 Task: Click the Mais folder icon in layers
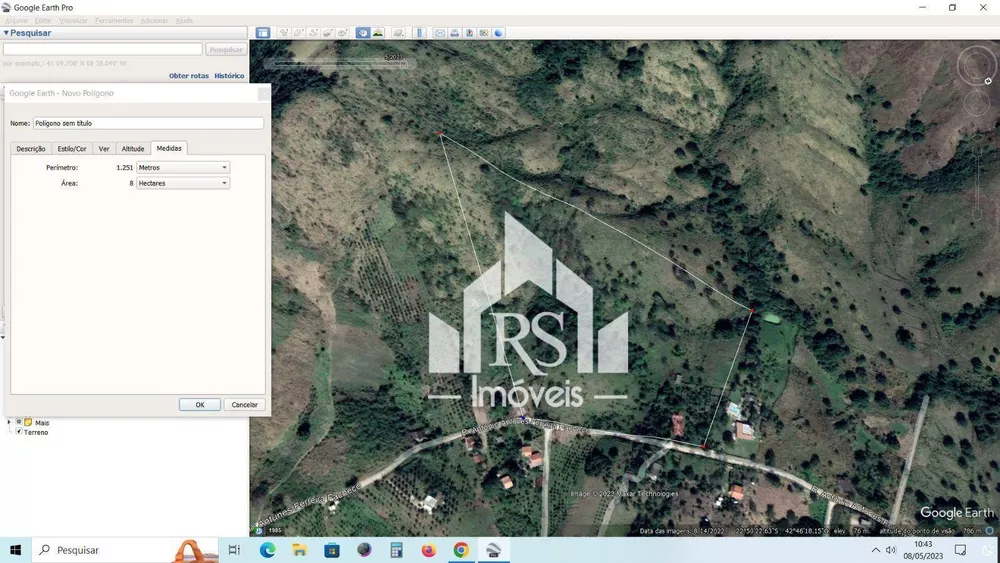coord(28,422)
